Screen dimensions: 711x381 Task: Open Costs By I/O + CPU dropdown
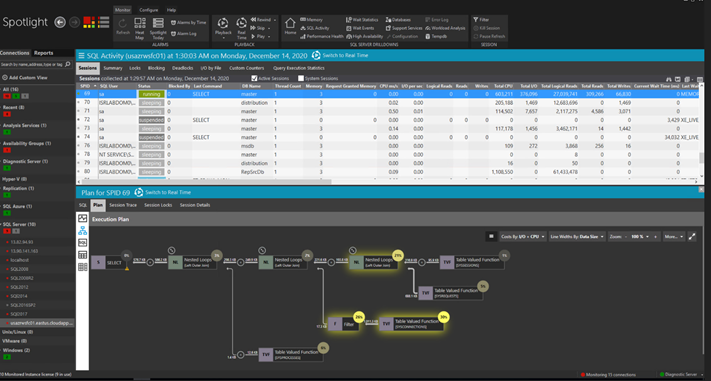(x=522, y=237)
